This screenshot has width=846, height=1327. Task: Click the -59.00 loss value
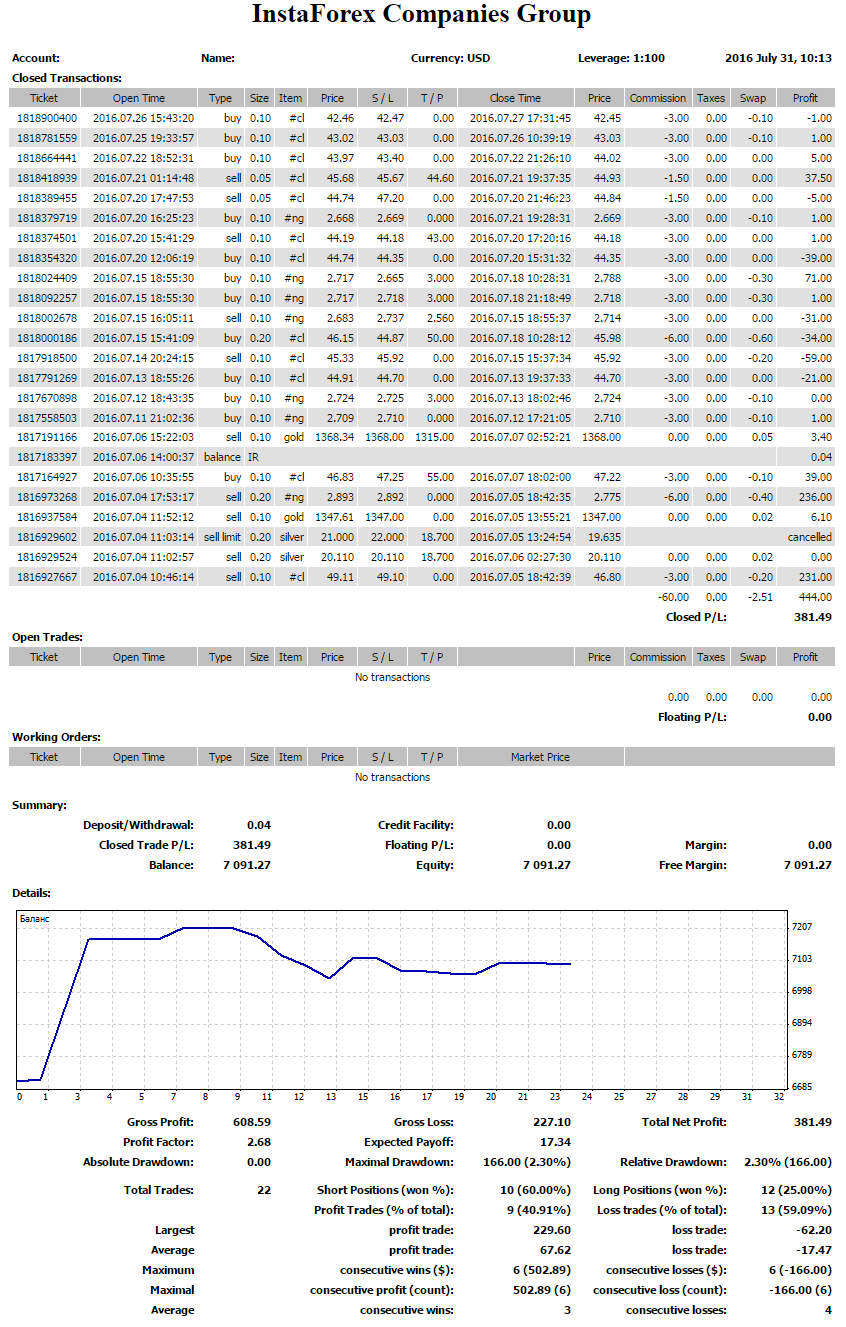point(815,358)
